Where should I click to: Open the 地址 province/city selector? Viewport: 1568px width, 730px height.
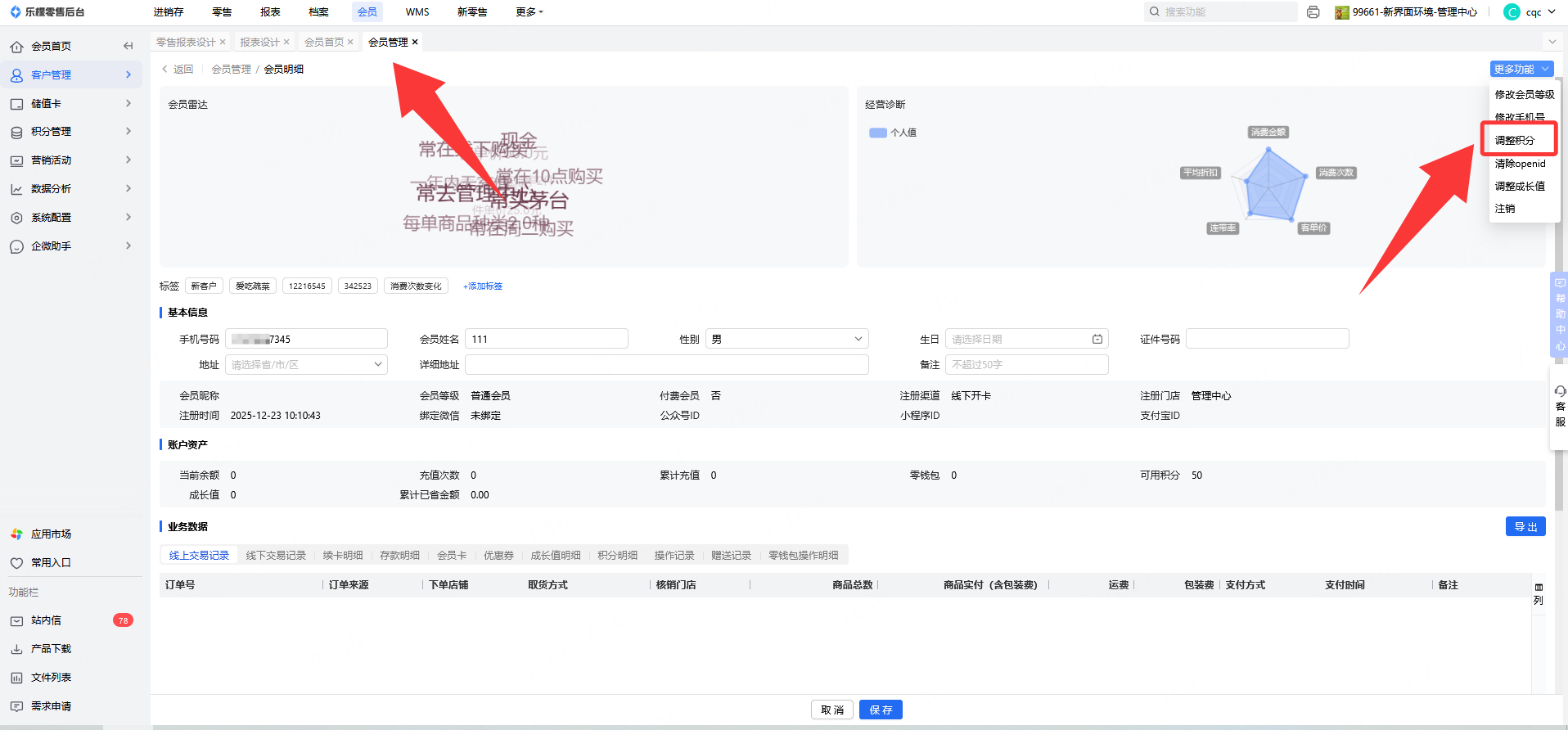[306, 364]
